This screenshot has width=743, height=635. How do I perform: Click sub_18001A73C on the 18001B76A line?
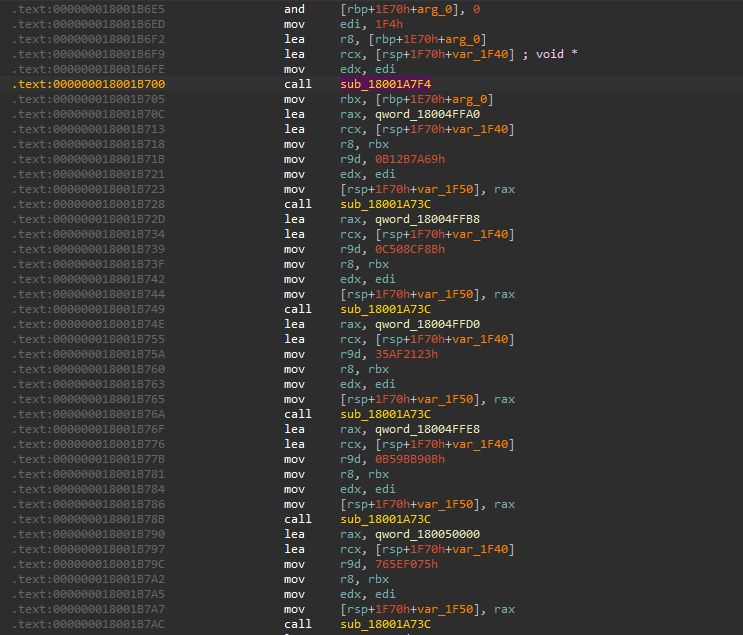click(385, 414)
